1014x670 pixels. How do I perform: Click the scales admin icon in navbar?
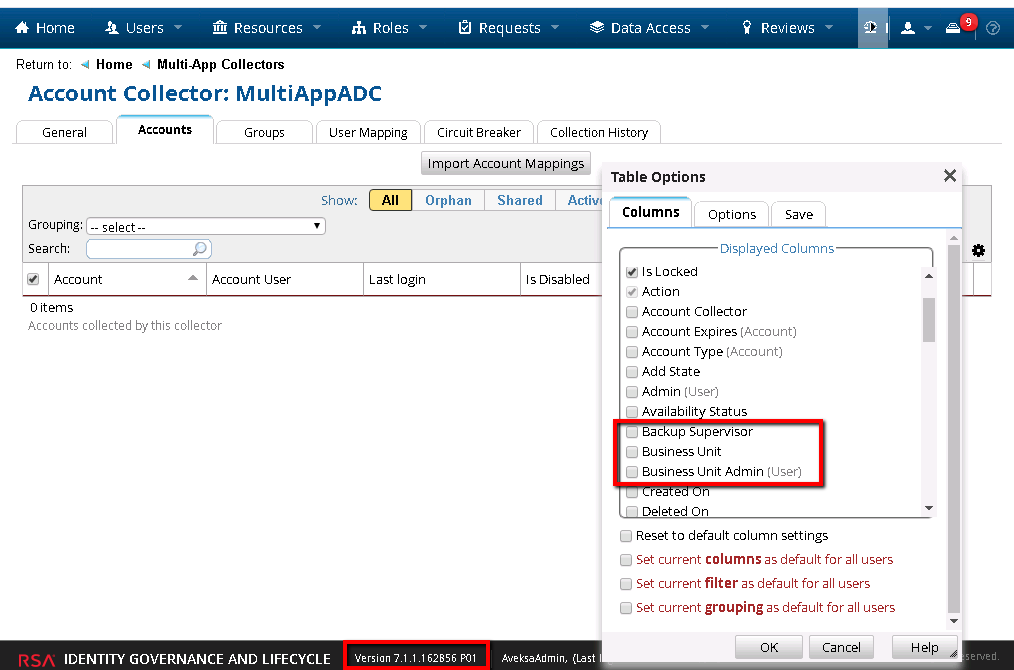[871, 27]
